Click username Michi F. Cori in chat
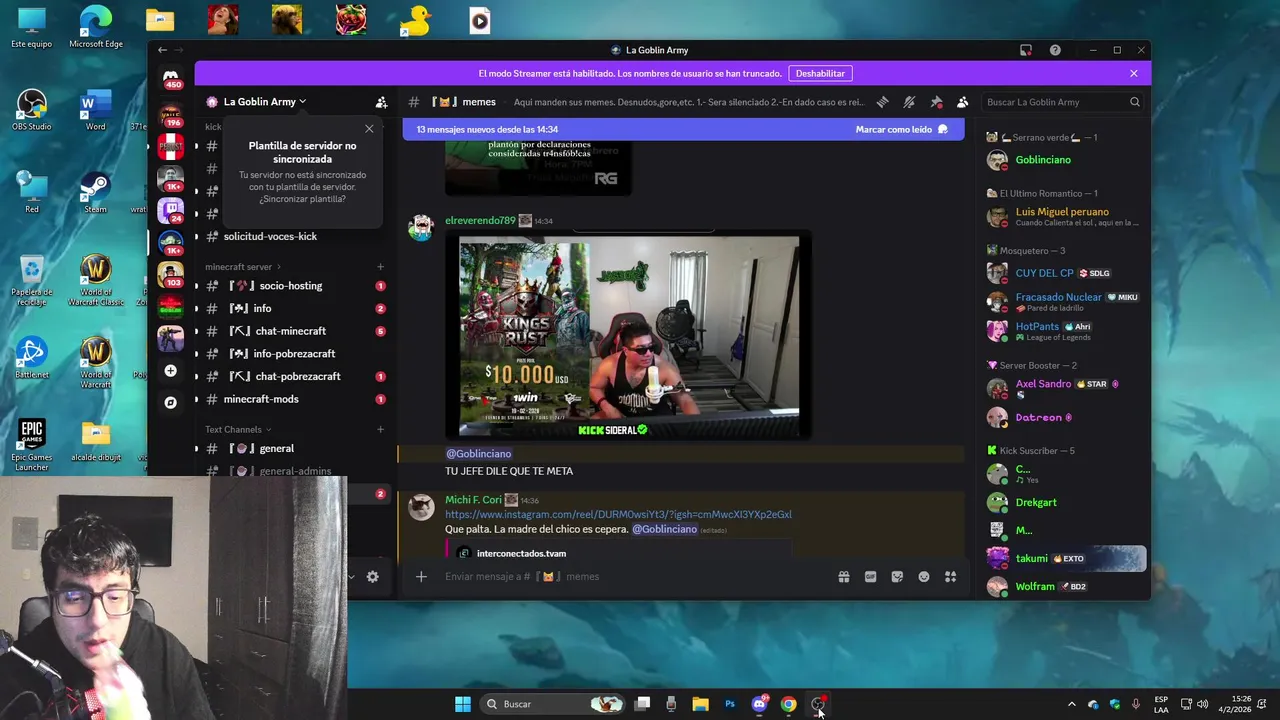 [473, 500]
